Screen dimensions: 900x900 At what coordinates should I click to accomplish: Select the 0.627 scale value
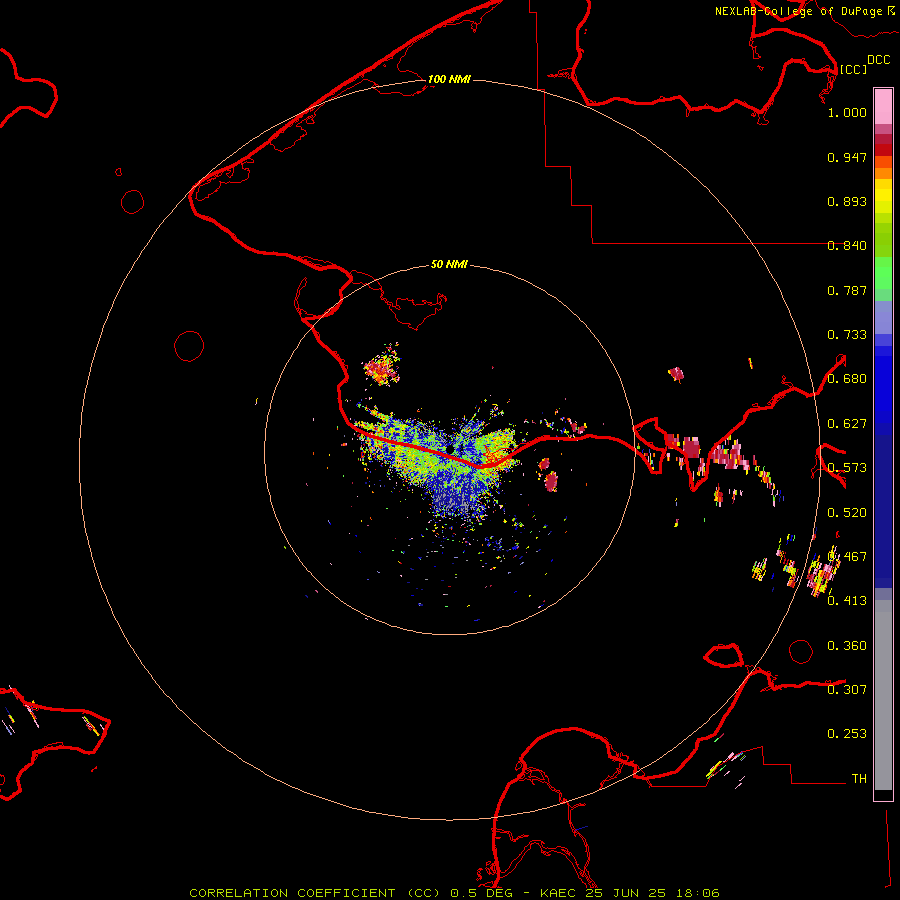pyautogui.click(x=847, y=424)
